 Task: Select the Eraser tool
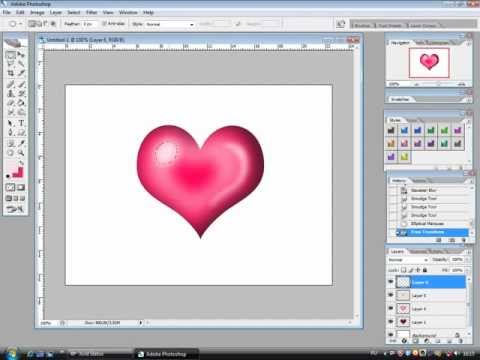click(11, 103)
